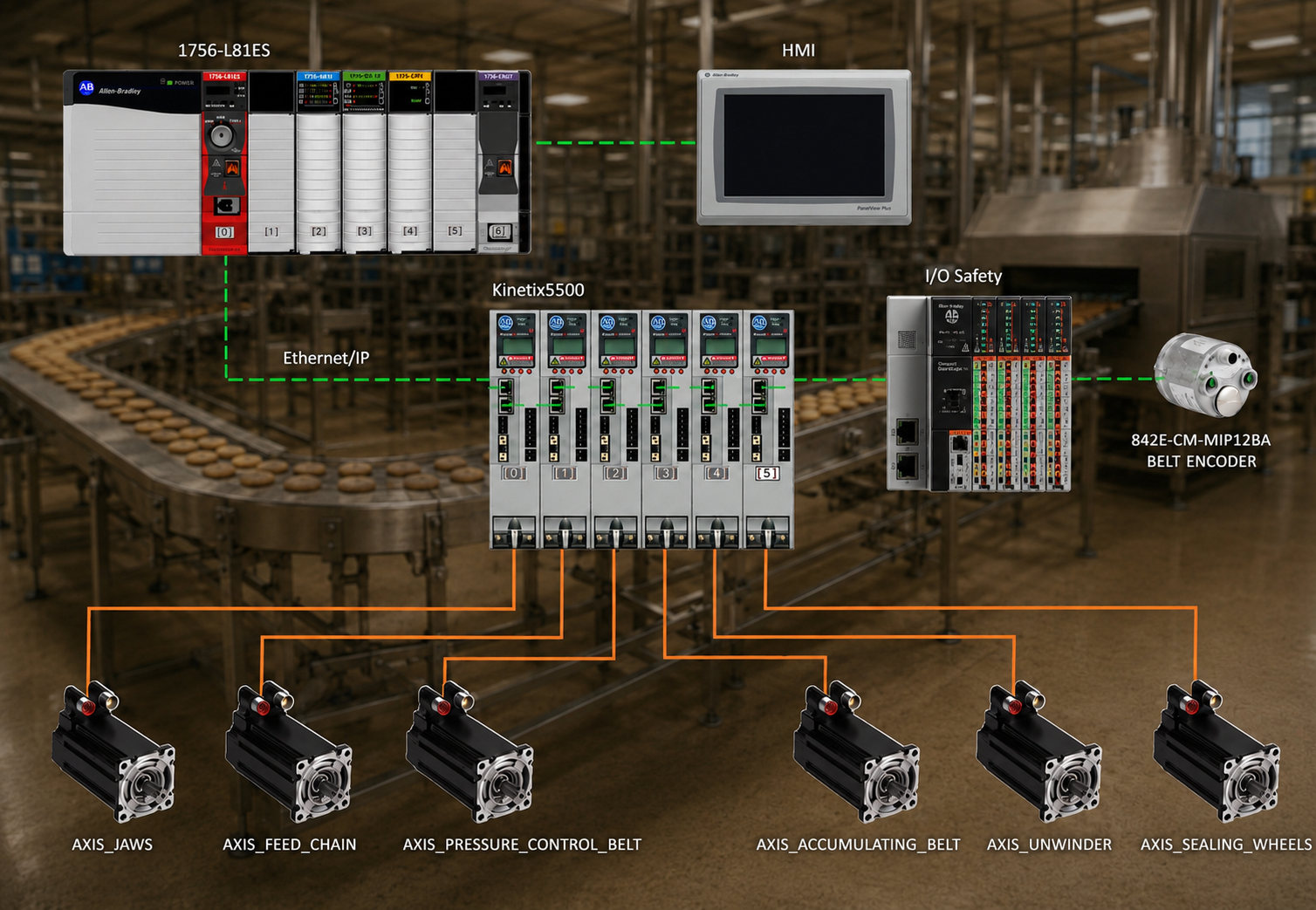This screenshot has width=1316, height=910.
Task: Select the 'I/O Safety' label
Action: (963, 276)
